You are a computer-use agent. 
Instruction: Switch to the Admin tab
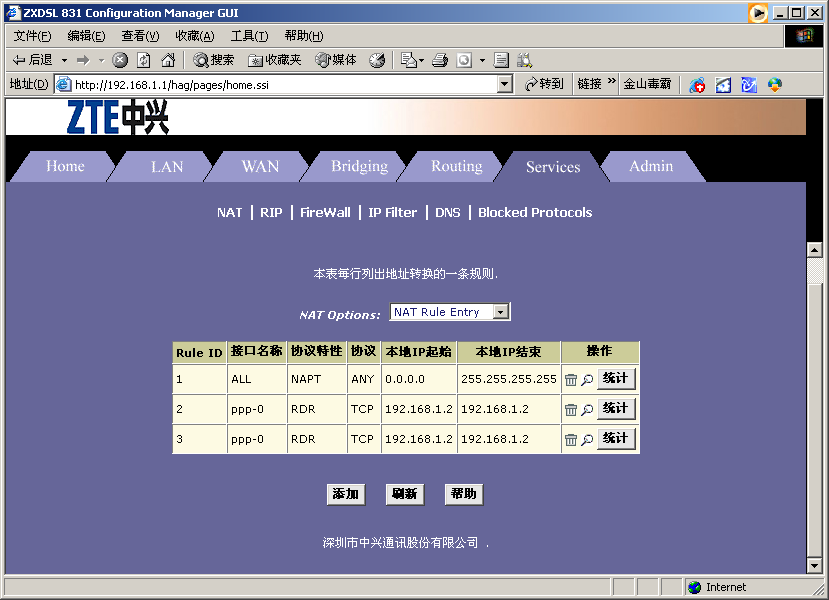(x=651, y=167)
